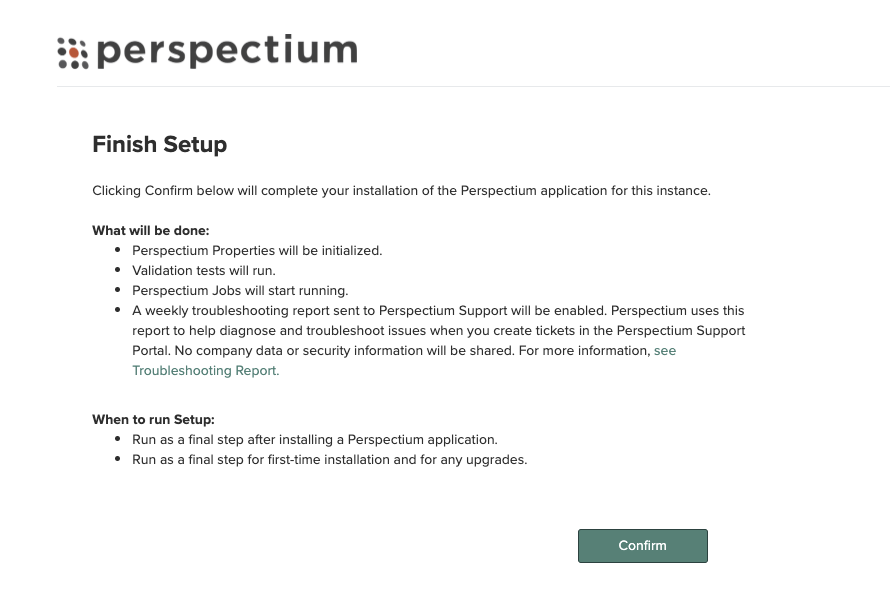Click the horizontal divider under the logo

473,86
